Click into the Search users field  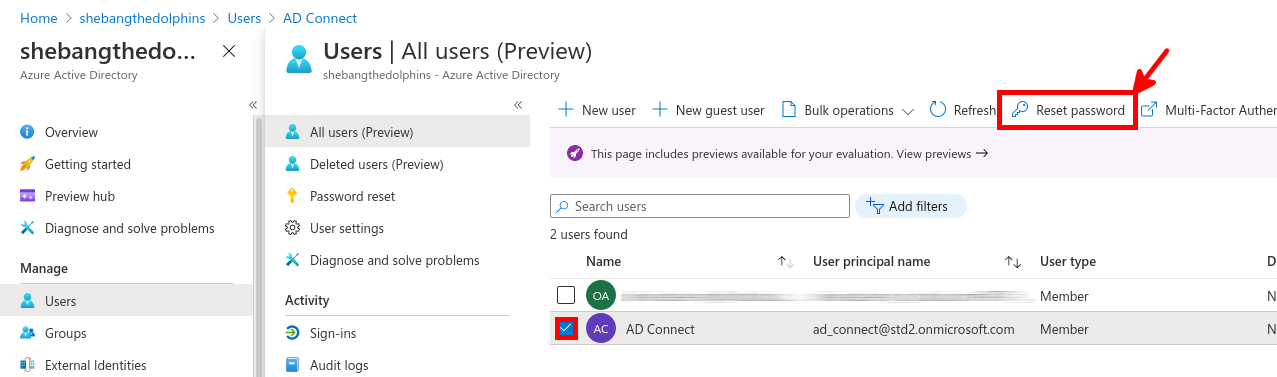pos(699,206)
